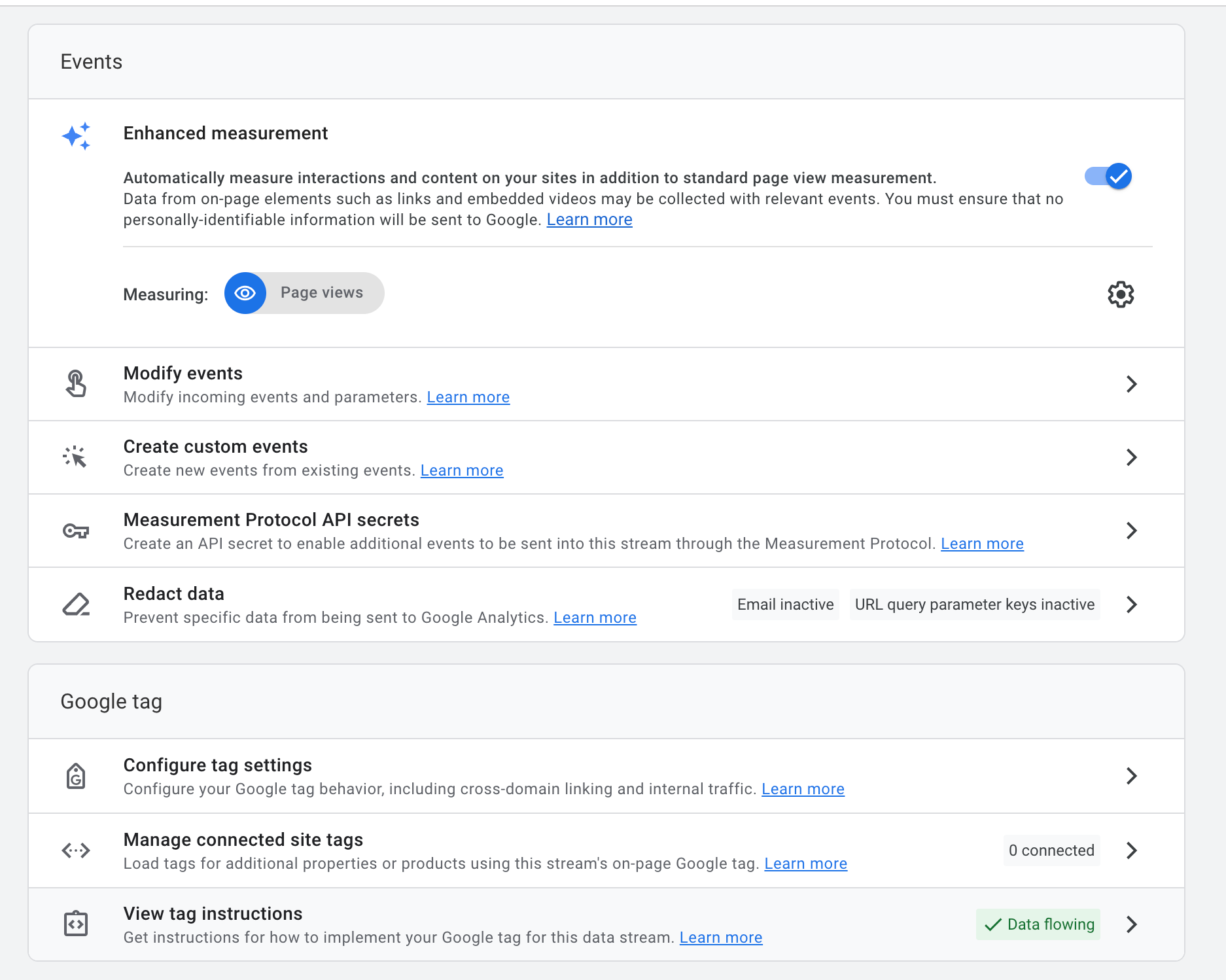
Task: Open Redact data via chevron arrow
Action: (x=1131, y=604)
